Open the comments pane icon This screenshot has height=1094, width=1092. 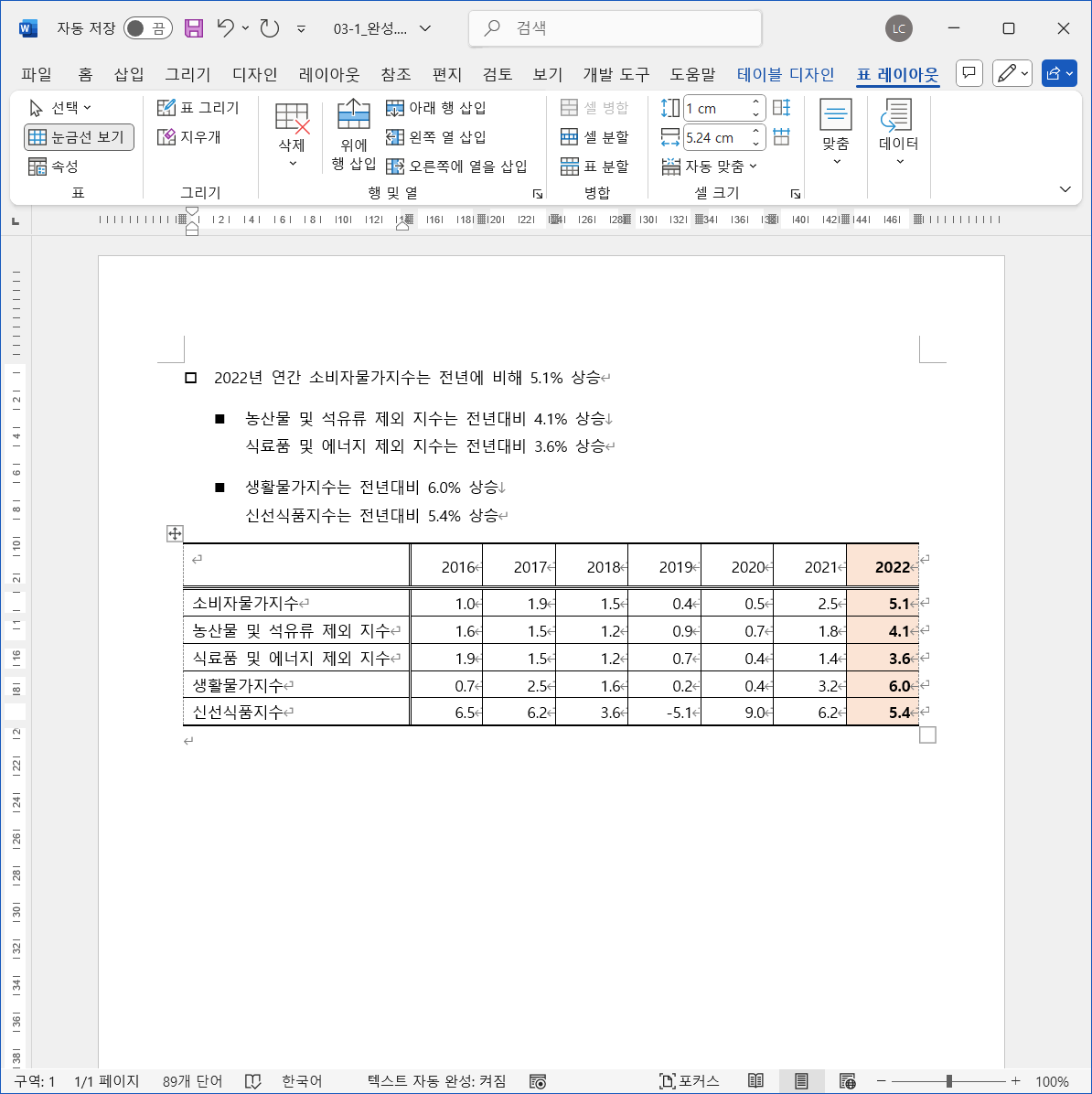click(969, 72)
